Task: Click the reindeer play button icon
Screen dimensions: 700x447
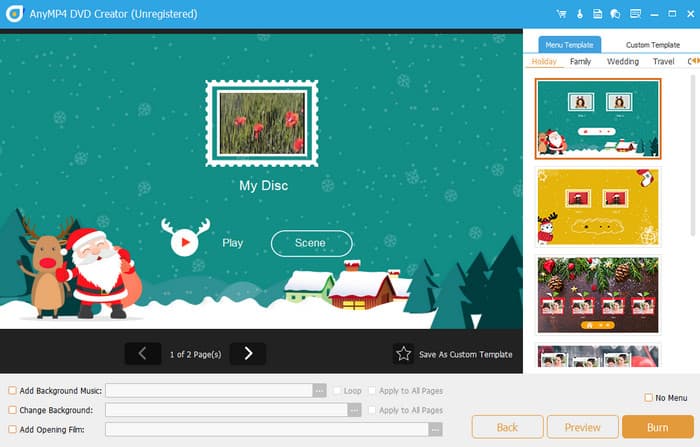Action: [185, 238]
